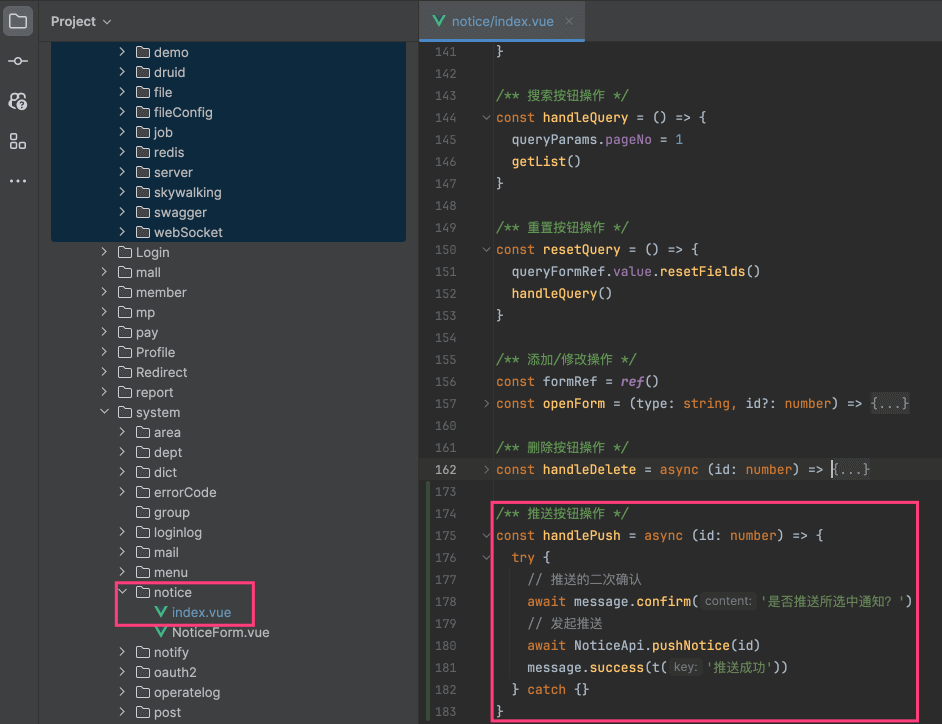
Task: Open the Commit tool window icon
Action: click(x=18, y=61)
